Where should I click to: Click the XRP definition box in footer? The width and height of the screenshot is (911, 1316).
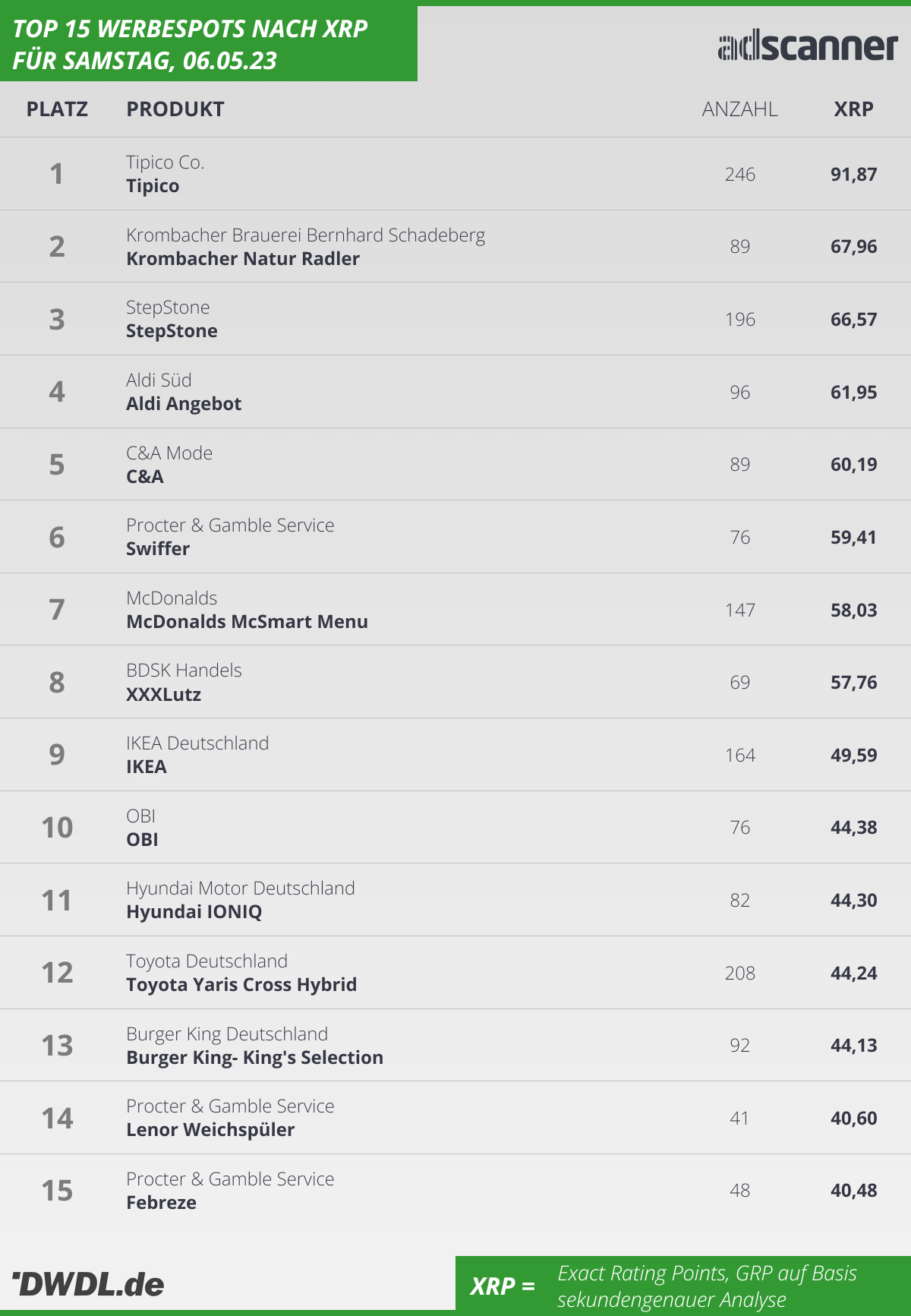pyautogui.click(x=683, y=1283)
